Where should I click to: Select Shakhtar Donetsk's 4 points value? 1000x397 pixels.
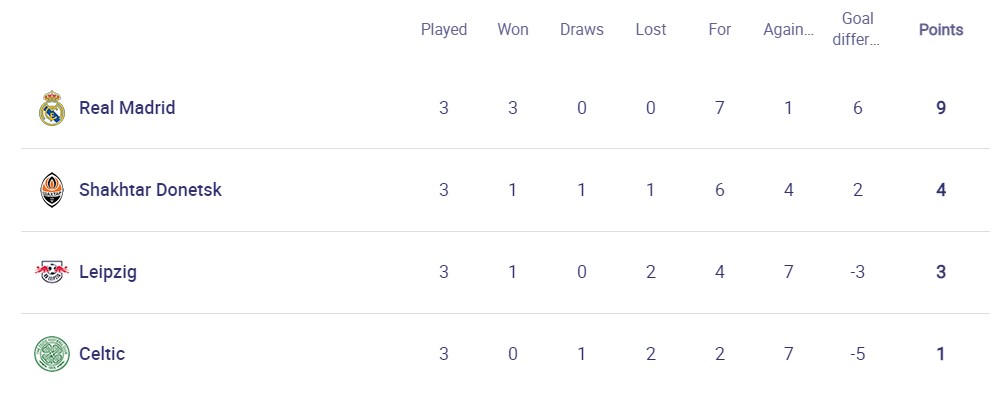pos(941,190)
